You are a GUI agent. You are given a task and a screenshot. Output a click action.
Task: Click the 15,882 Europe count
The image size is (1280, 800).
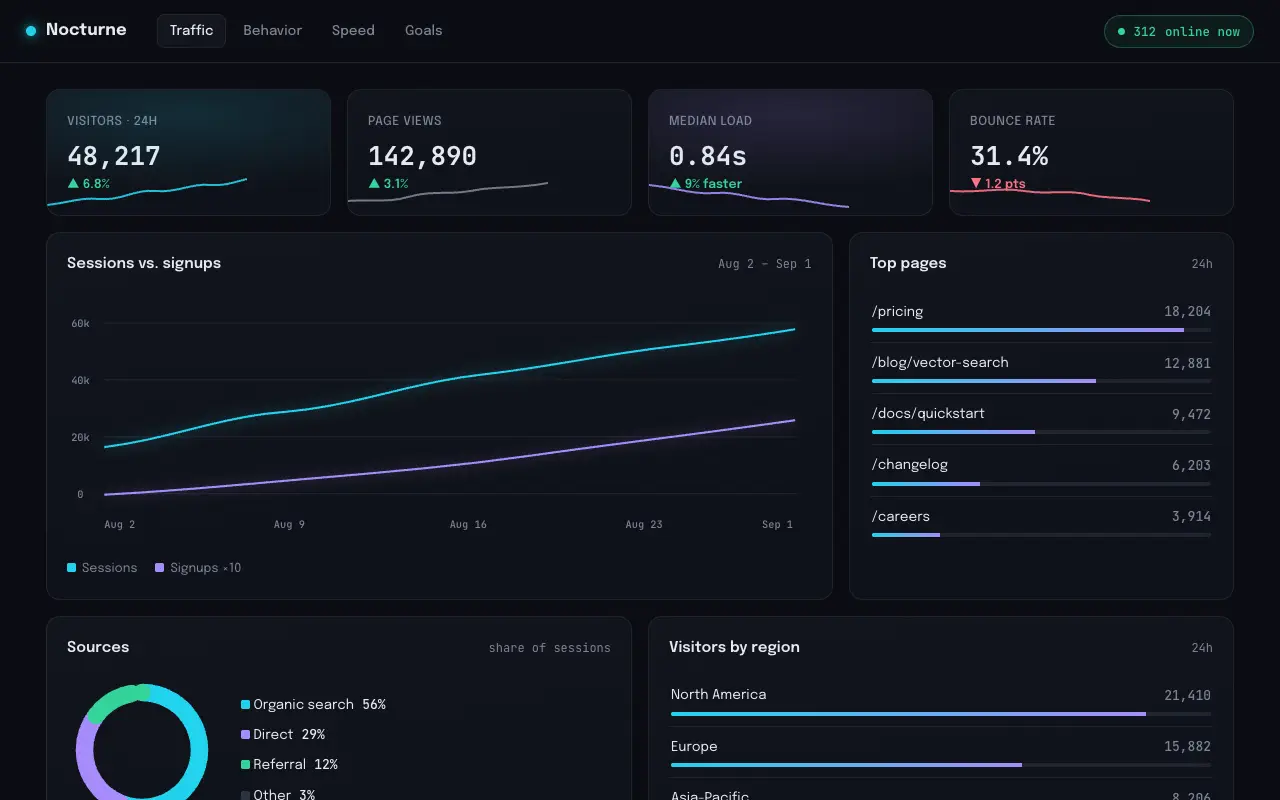tap(1187, 747)
